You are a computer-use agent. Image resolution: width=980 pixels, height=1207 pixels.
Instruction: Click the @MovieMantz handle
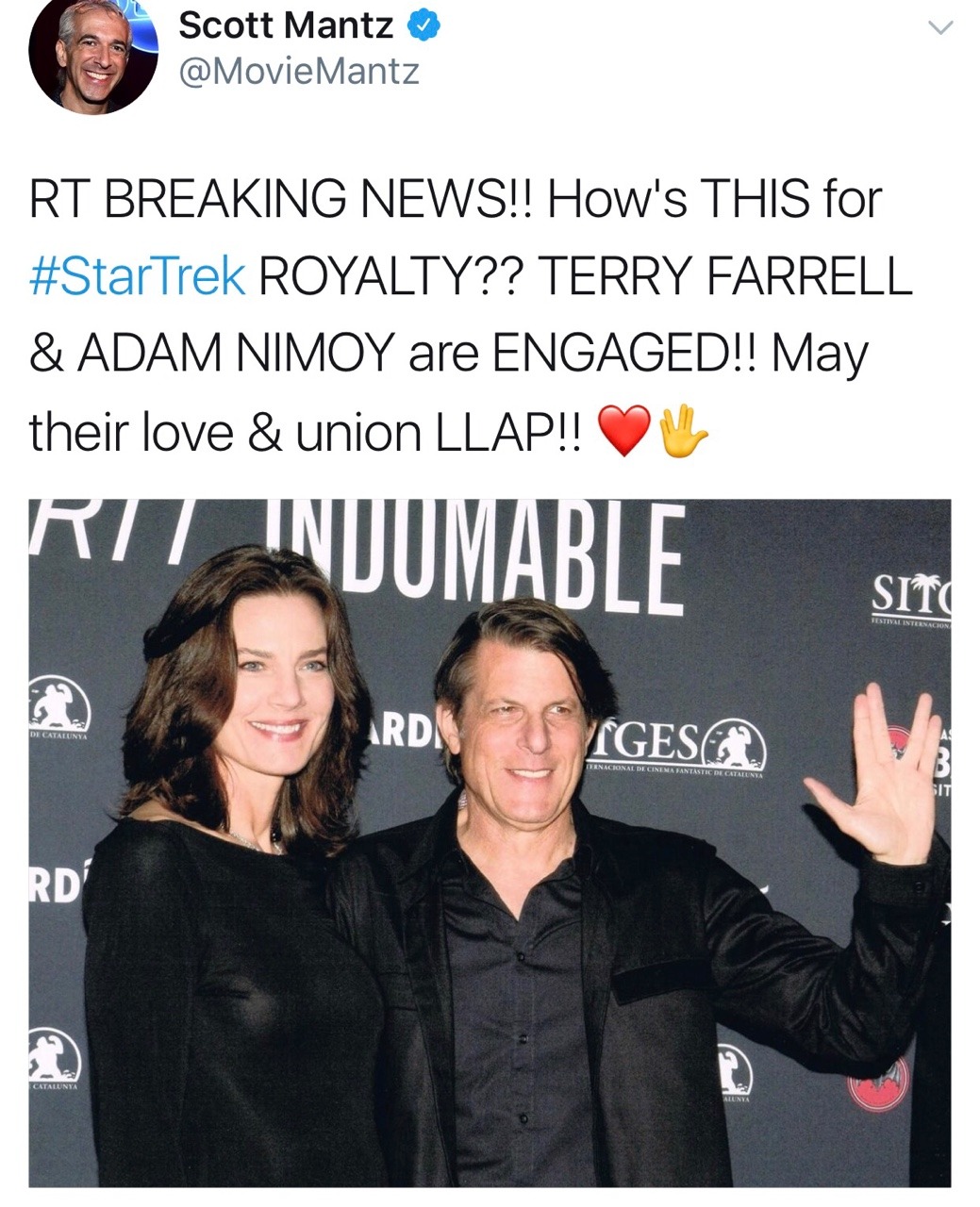298,72
